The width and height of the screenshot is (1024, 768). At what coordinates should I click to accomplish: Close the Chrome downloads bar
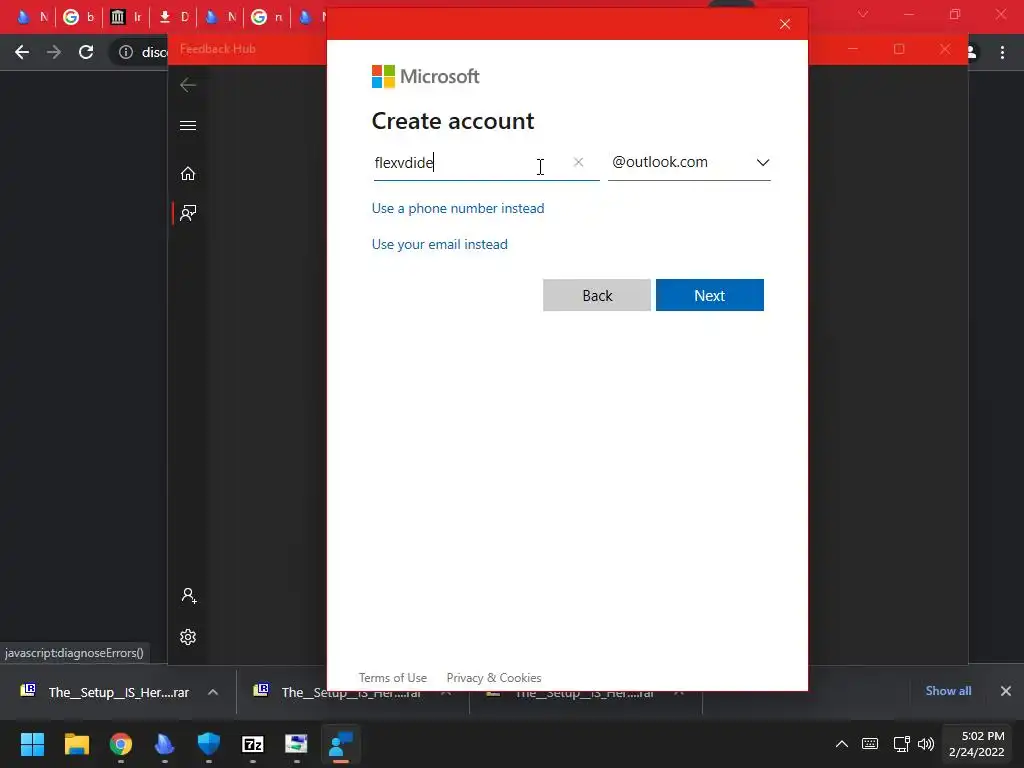click(1006, 691)
